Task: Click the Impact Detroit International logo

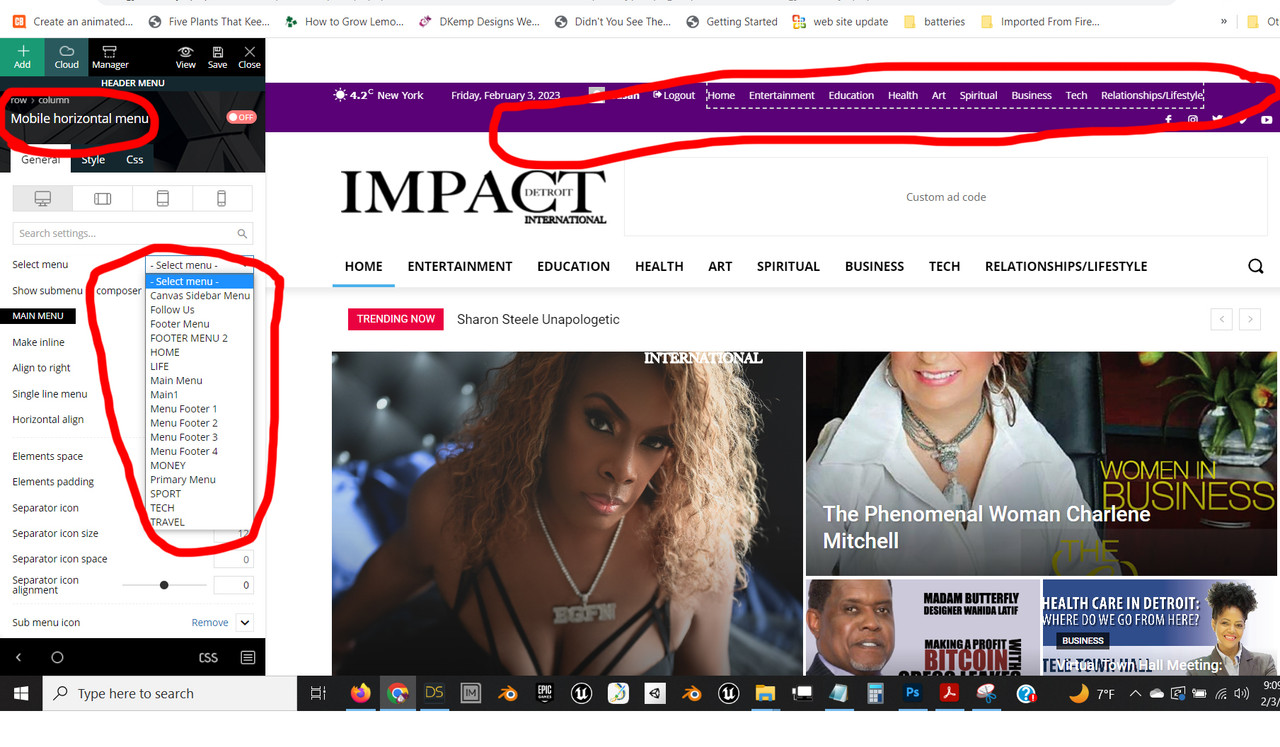Action: [x=474, y=195]
